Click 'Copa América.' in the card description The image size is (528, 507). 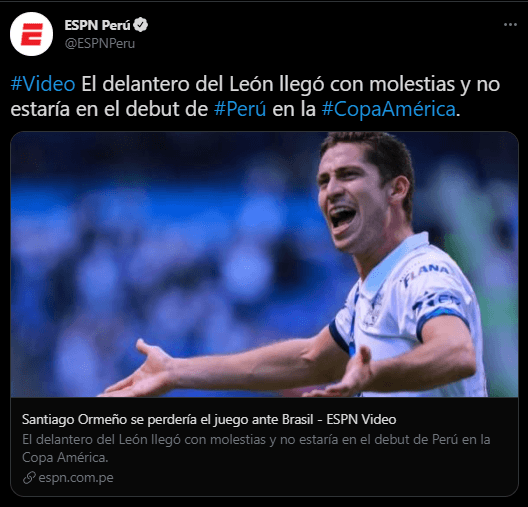pyautogui.click(x=65, y=457)
